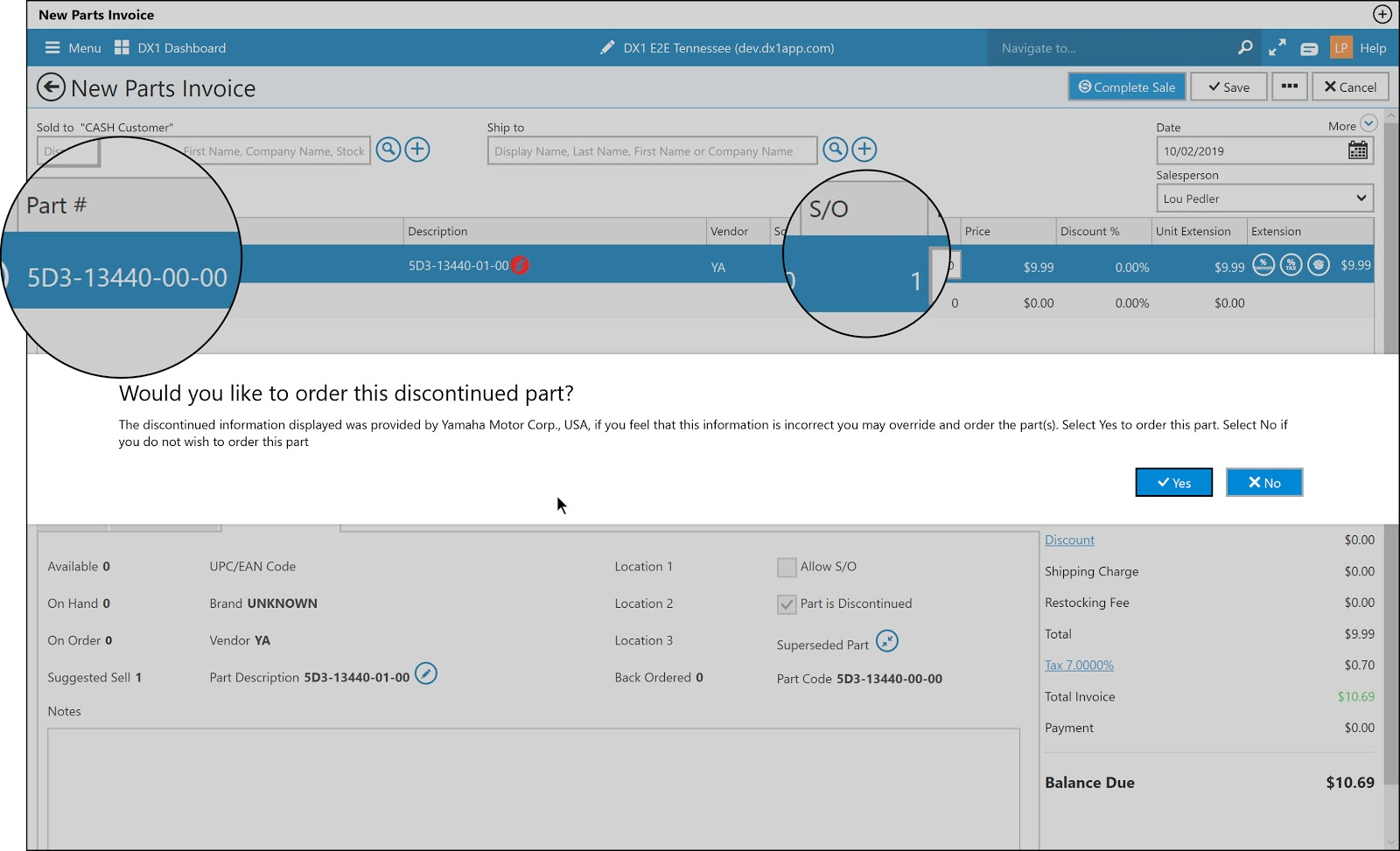
Task: Open the Salesperson dropdown
Action: point(1264,199)
